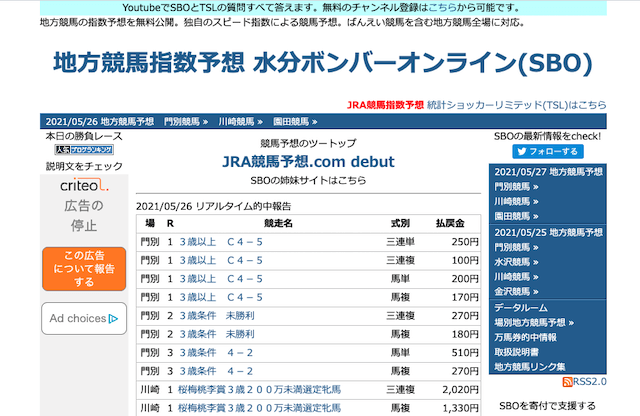Open 門別競馬 » under the 2021/05/25 sidebar section
The height and width of the screenshot is (416, 640).
[516, 247]
